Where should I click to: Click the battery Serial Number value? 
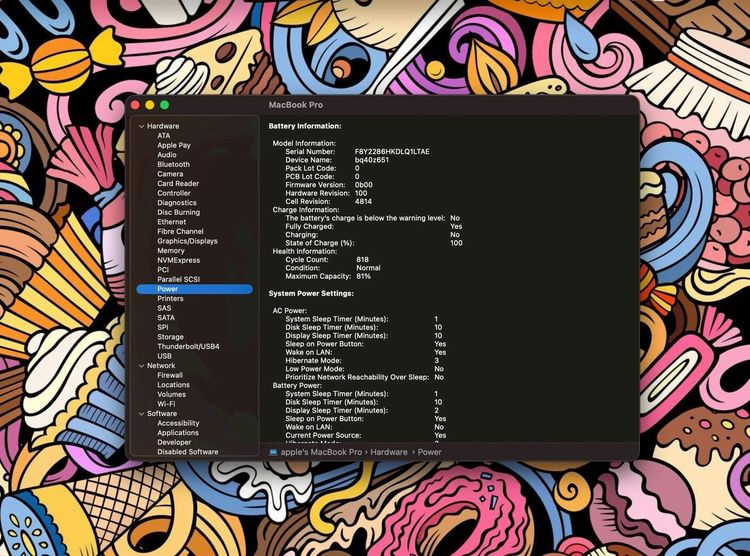coord(392,151)
